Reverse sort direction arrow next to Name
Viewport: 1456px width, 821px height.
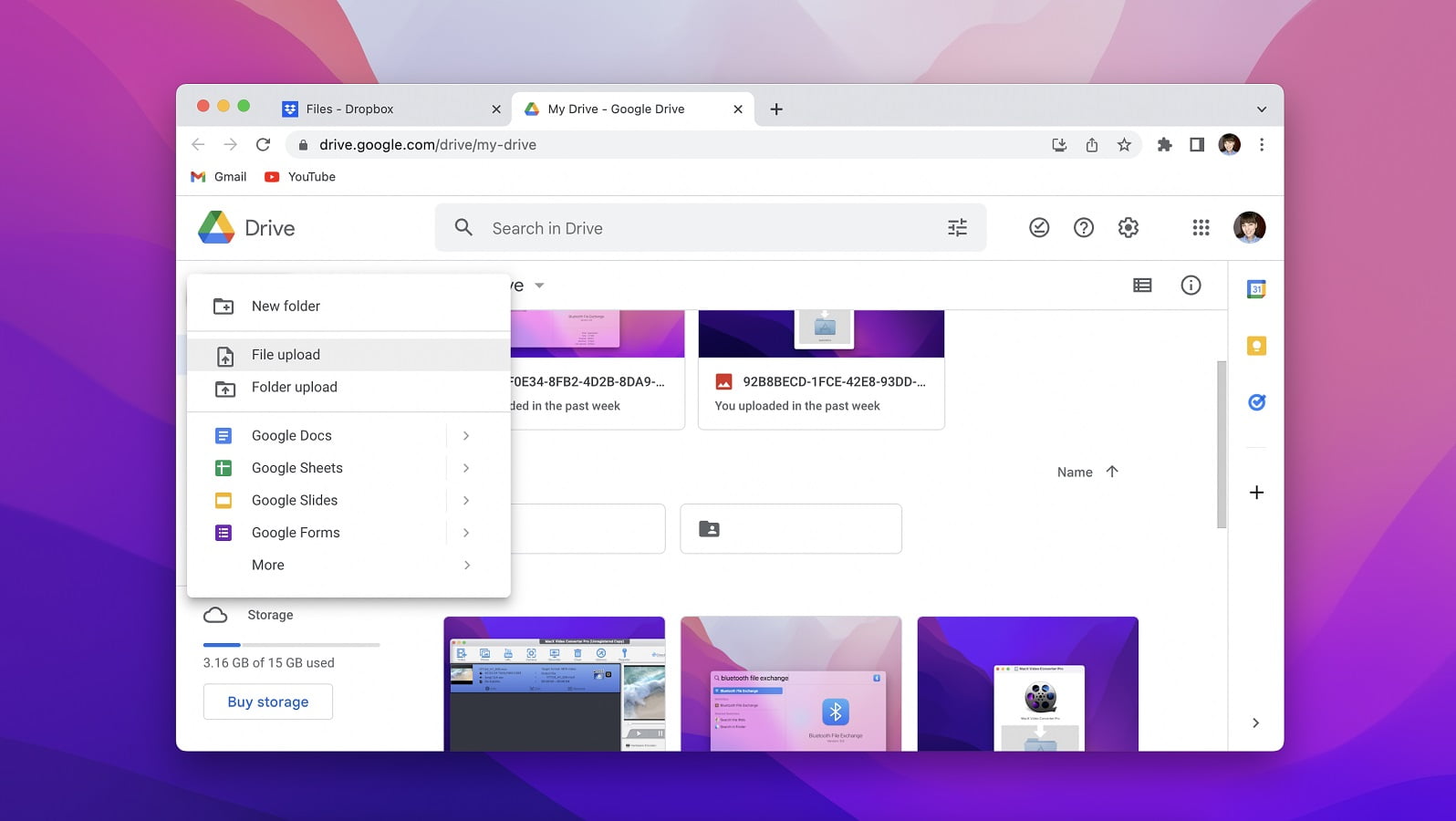[1112, 472]
